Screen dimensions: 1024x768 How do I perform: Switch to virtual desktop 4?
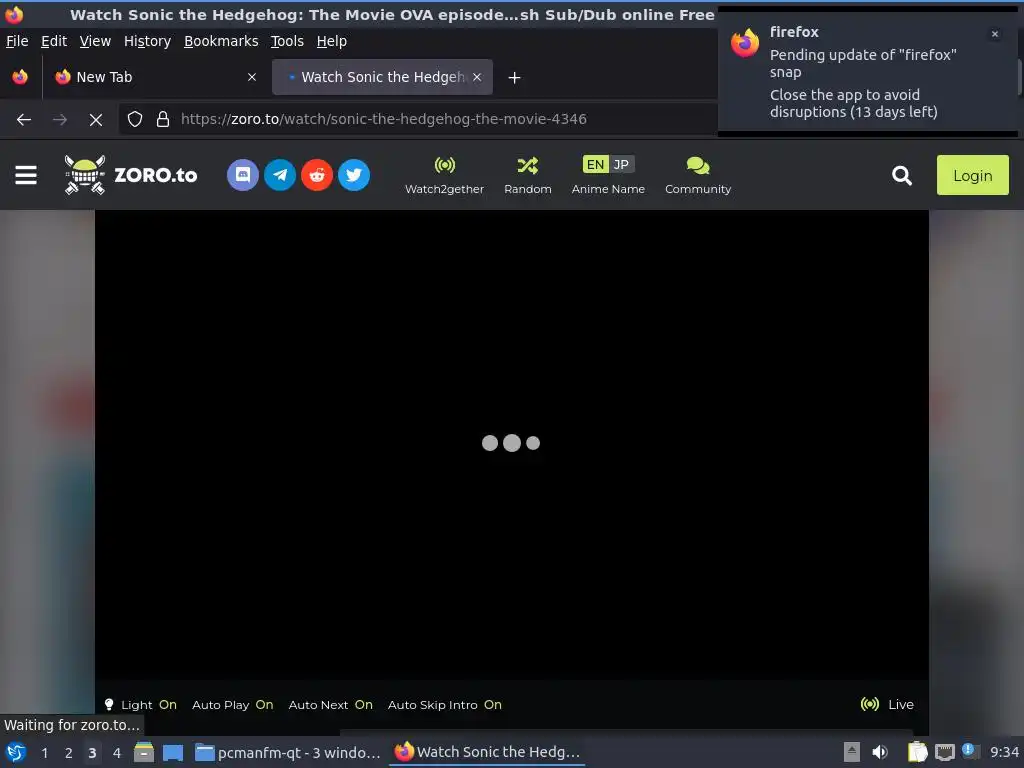point(116,752)
